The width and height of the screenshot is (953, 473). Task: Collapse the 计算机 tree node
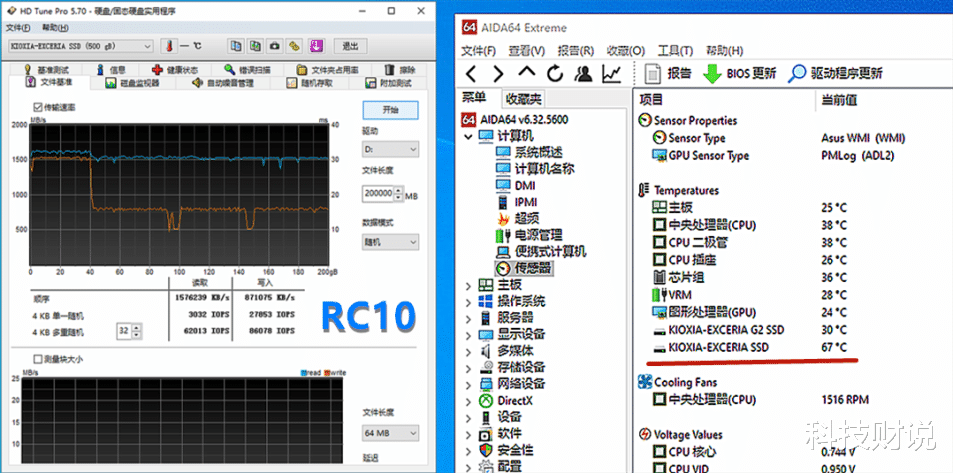[468, 136]
